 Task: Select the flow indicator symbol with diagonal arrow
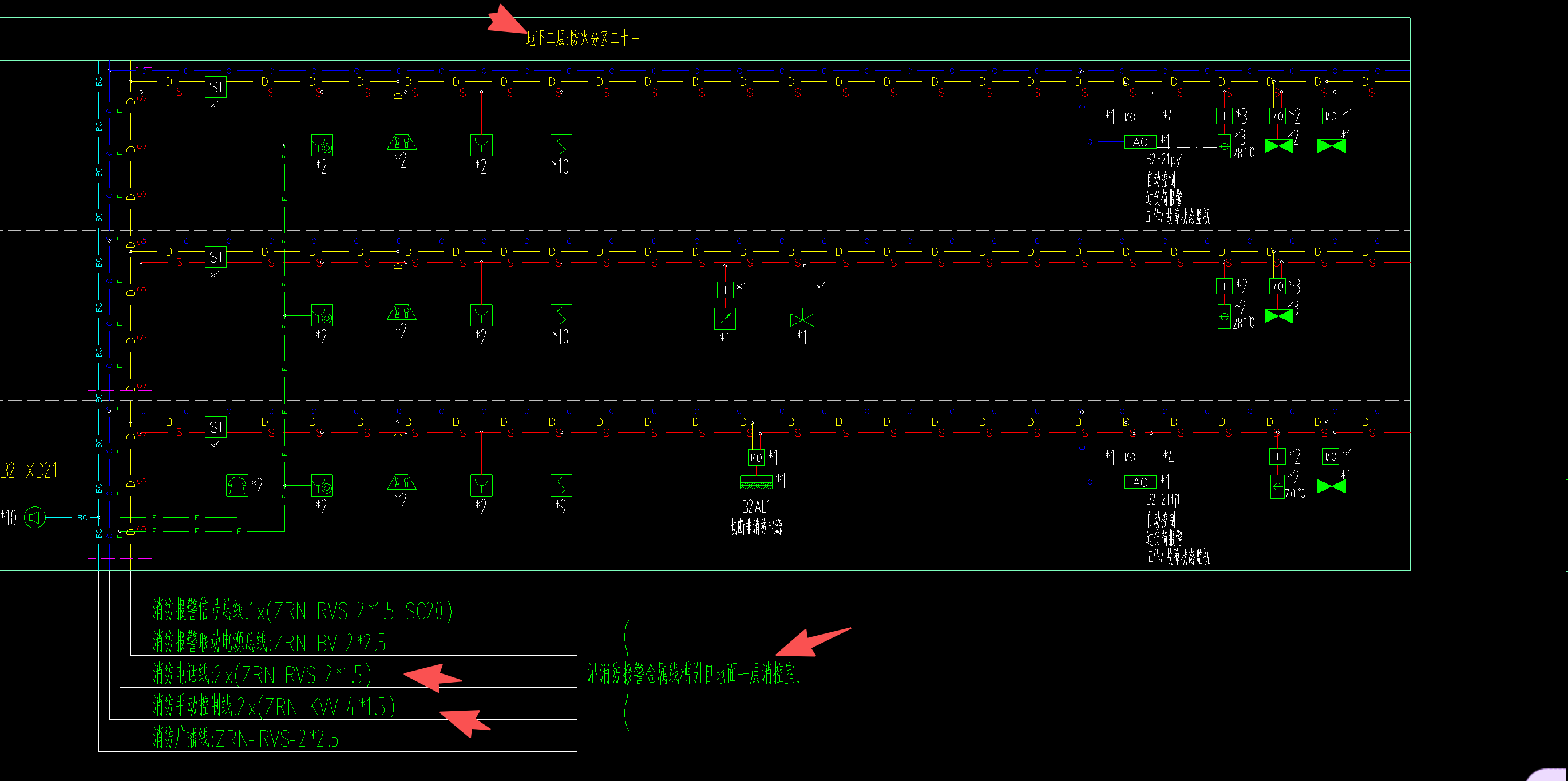click(x=724, y=318)
